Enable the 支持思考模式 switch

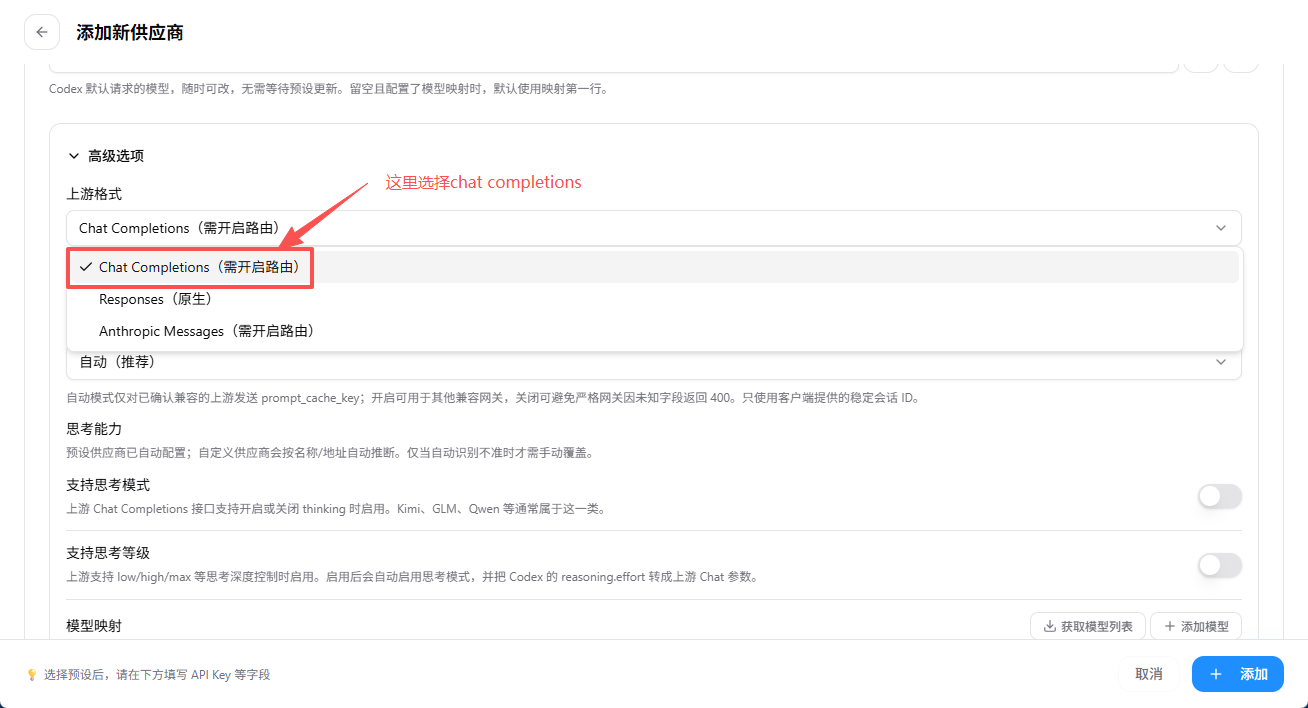[x=1219, y=496]
